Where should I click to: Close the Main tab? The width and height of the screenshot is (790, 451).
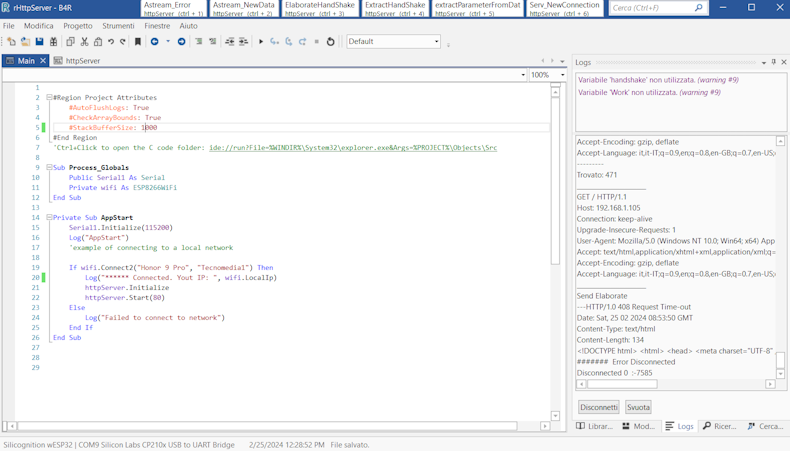(x=43, y=61)
